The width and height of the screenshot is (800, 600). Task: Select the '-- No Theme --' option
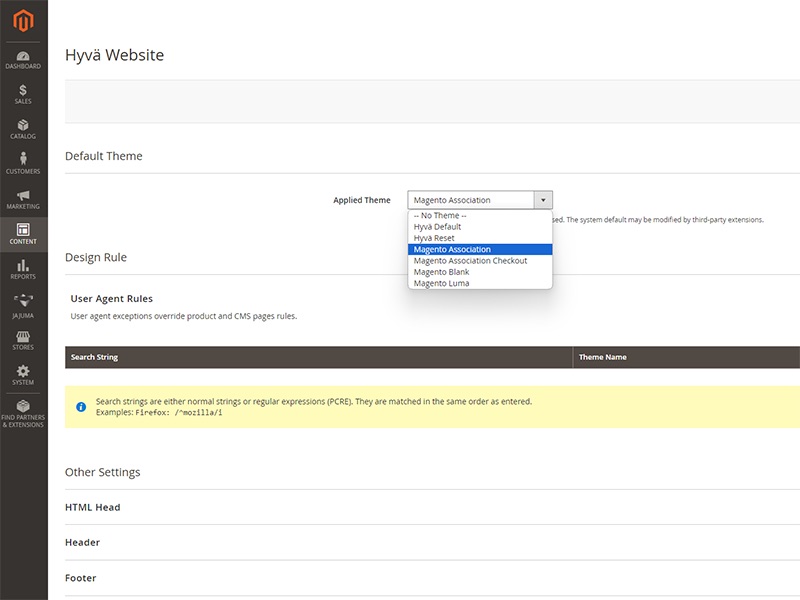[x=440, y=216]
